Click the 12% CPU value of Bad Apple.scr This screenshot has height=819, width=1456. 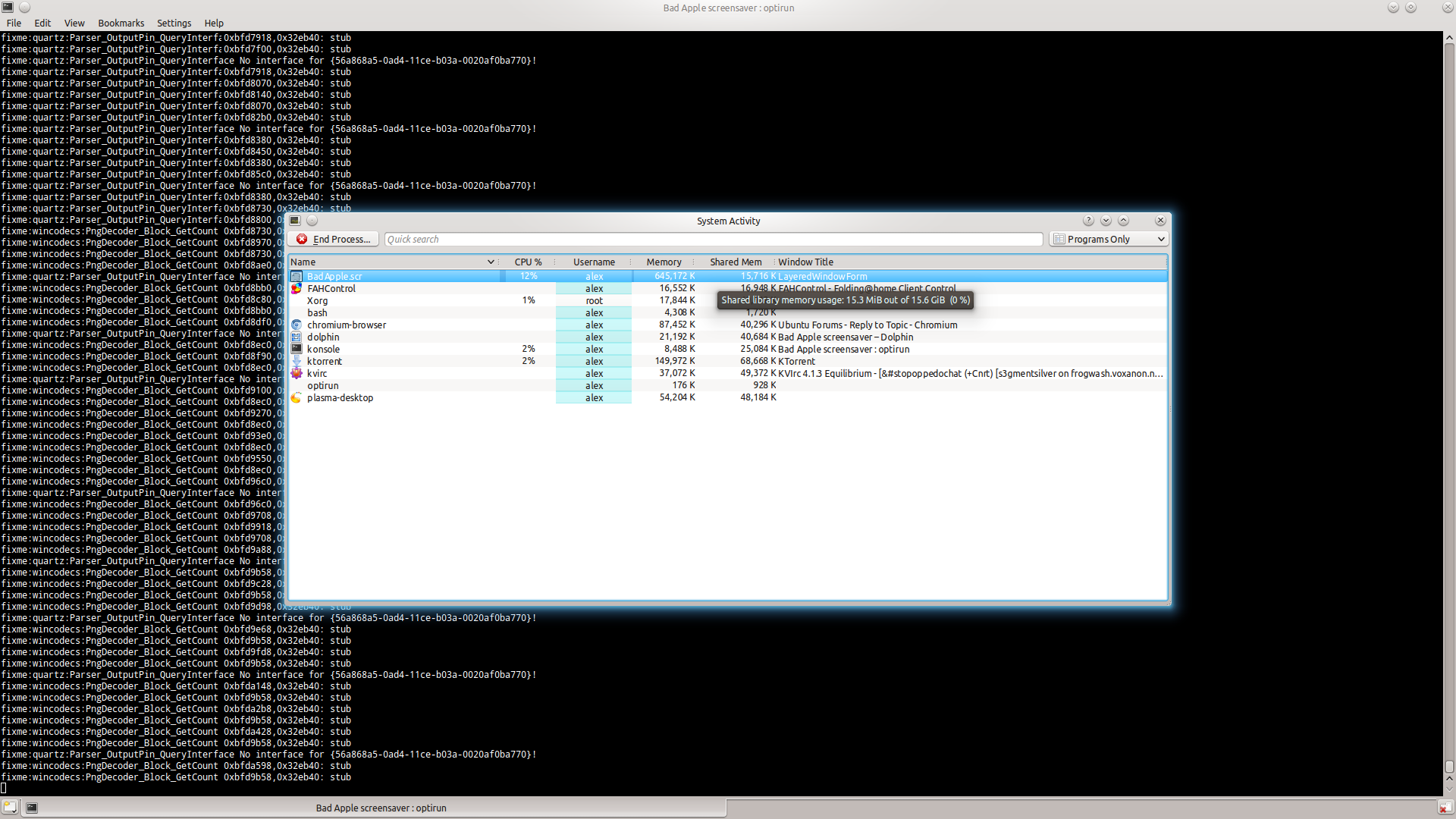(x=529, y=277)
